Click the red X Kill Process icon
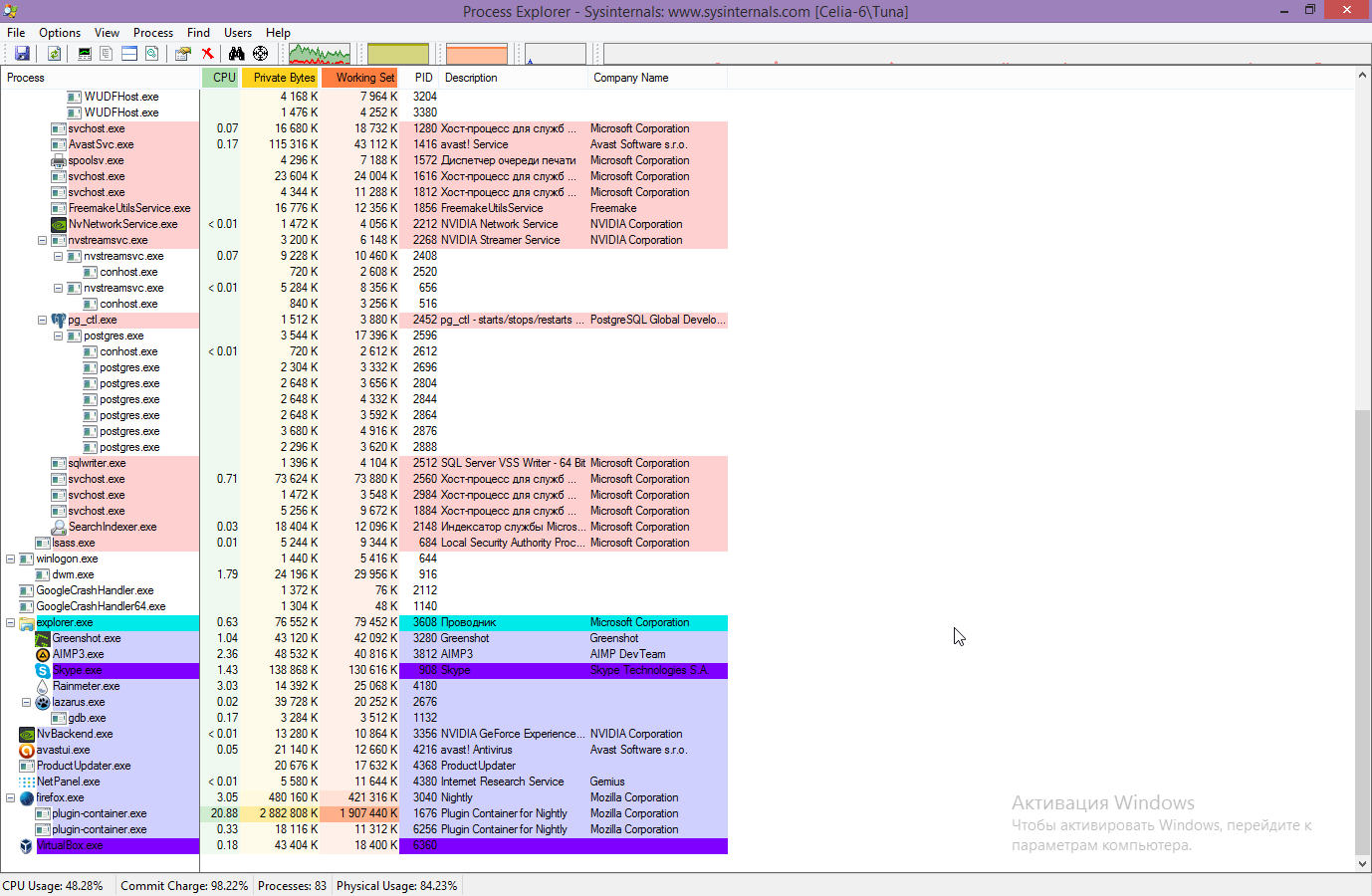Screen dimensions: 1372x896 click(207, 54)
